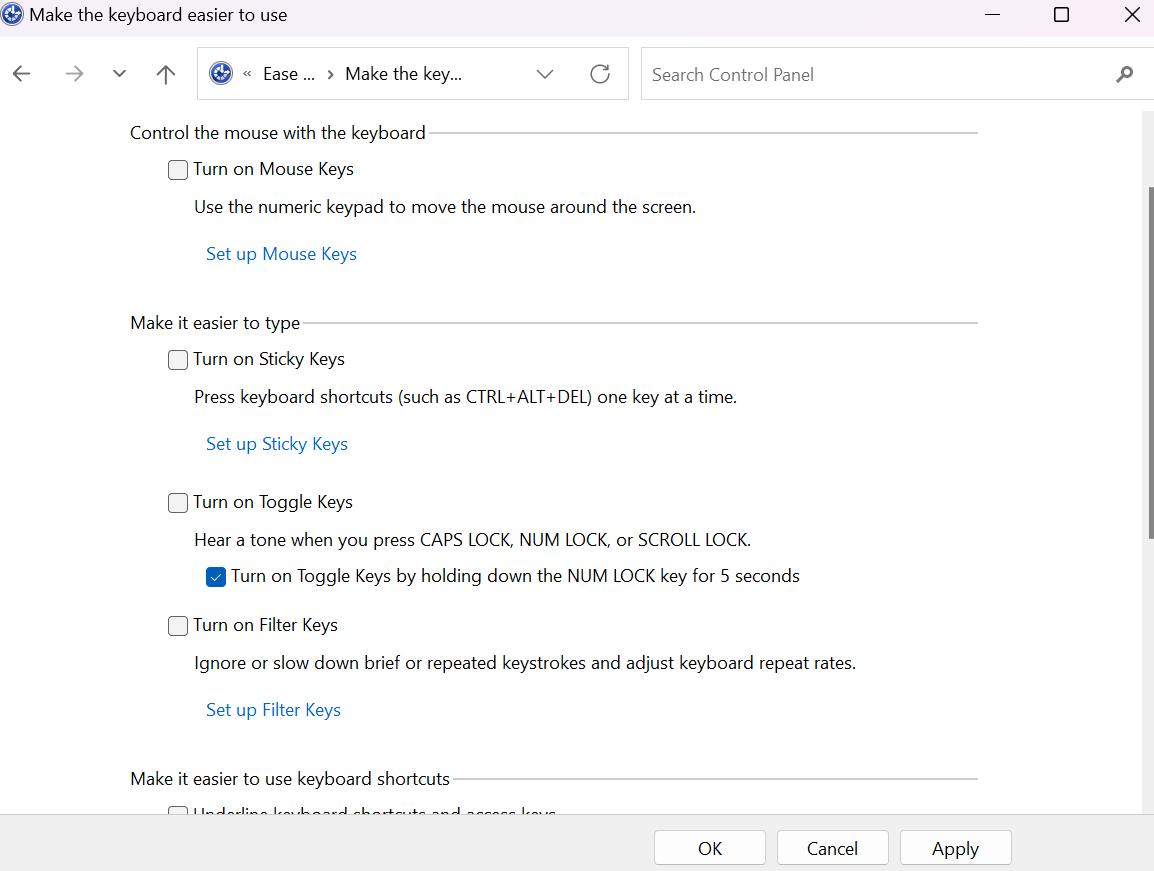
Task: Uncheck holding NUM LOCK for 5 seconds option
Action: coord(215,576)
